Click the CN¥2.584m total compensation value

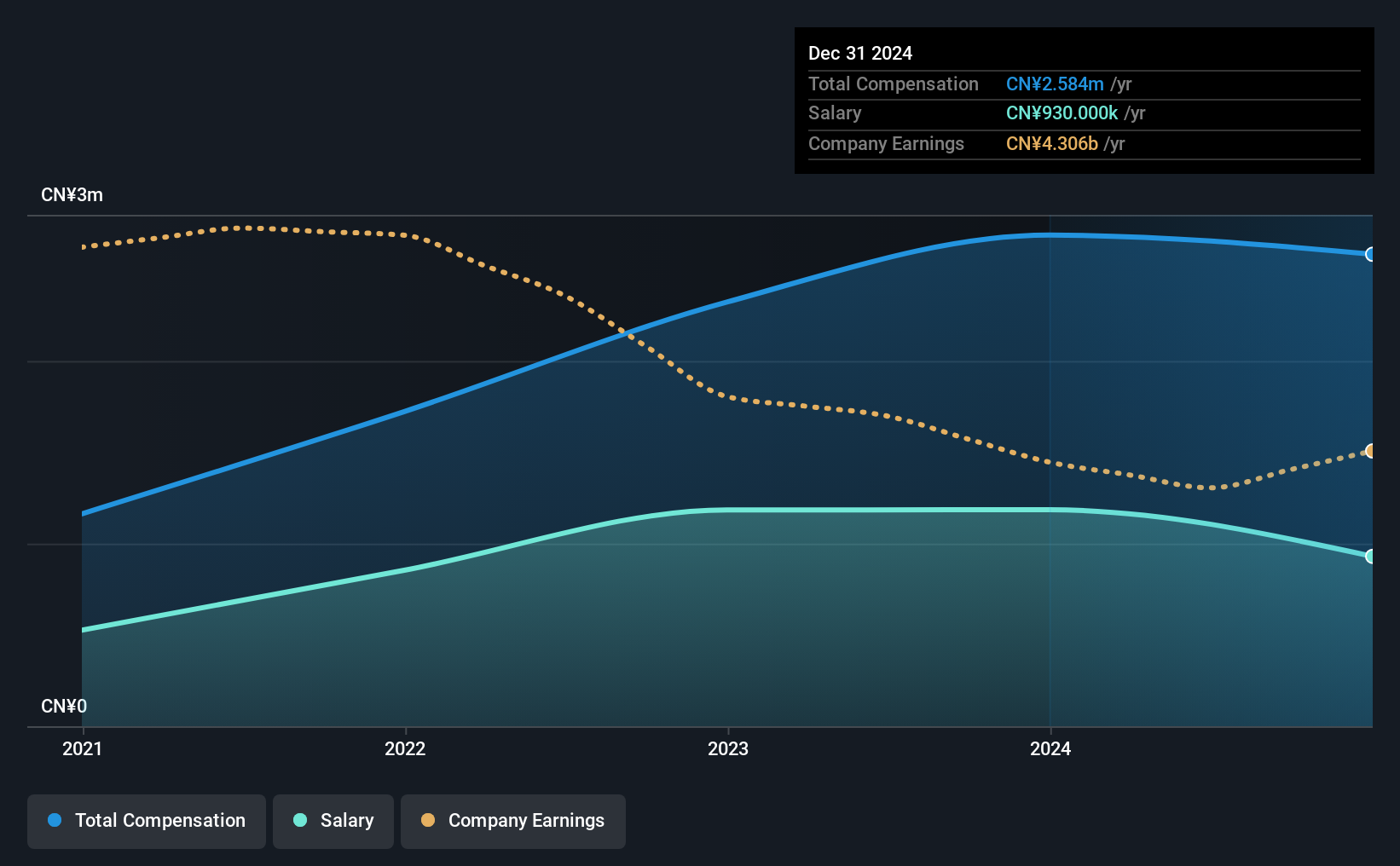1055,84
